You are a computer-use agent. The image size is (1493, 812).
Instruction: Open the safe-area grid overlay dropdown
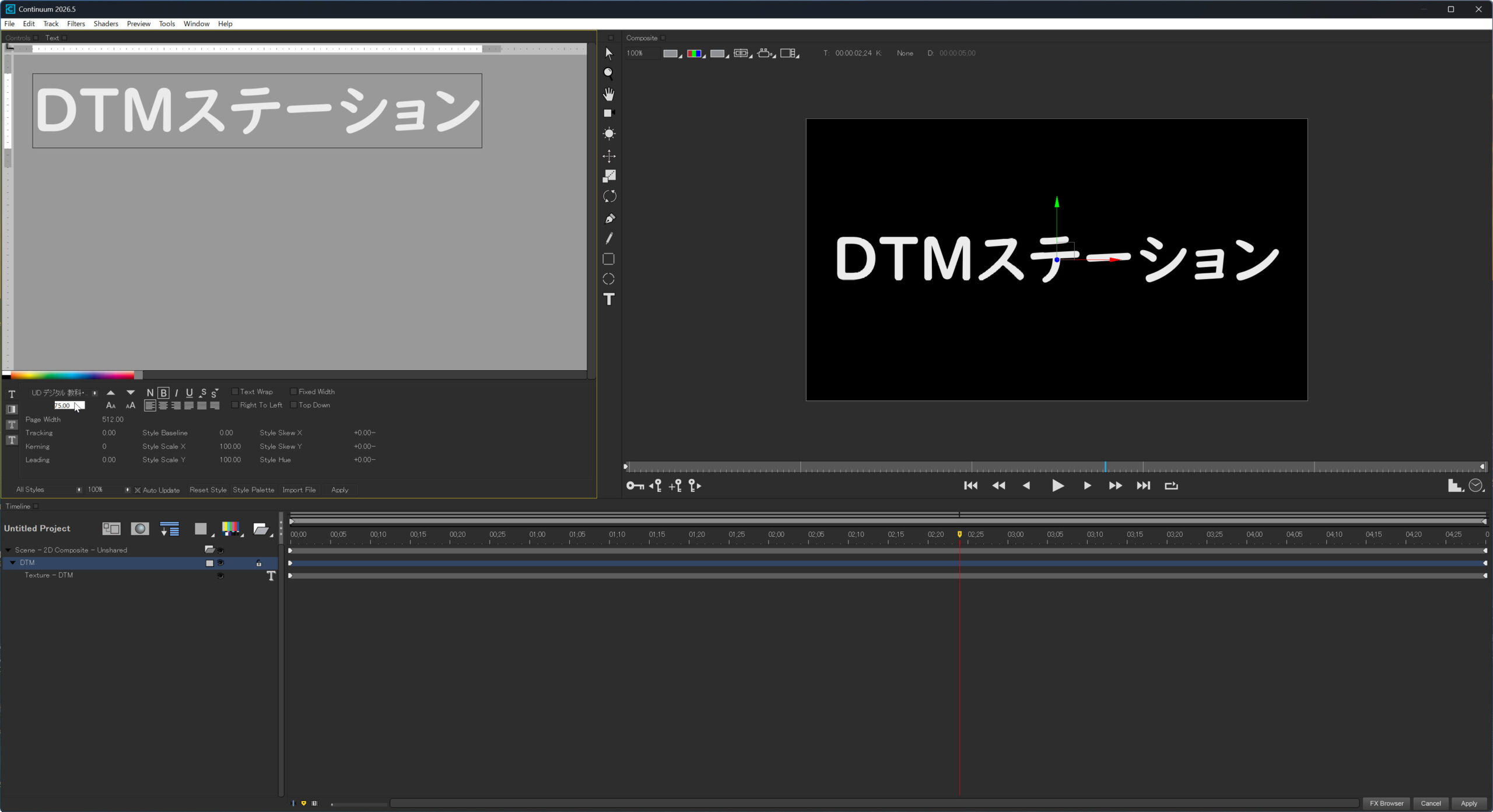pyautogui.click(x=742, y=54)
